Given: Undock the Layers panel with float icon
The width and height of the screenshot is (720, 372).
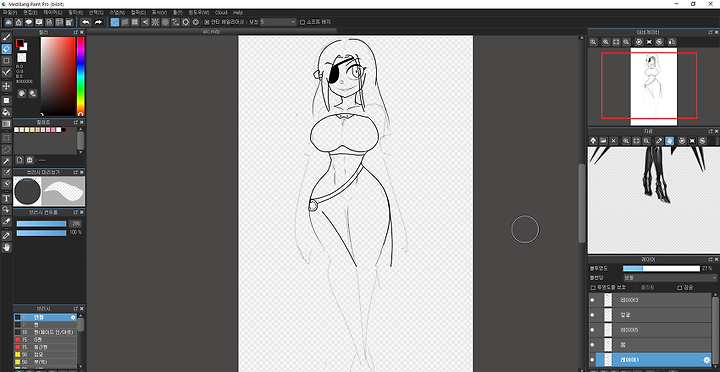Looking at the screenshot, I should (710, 259).
